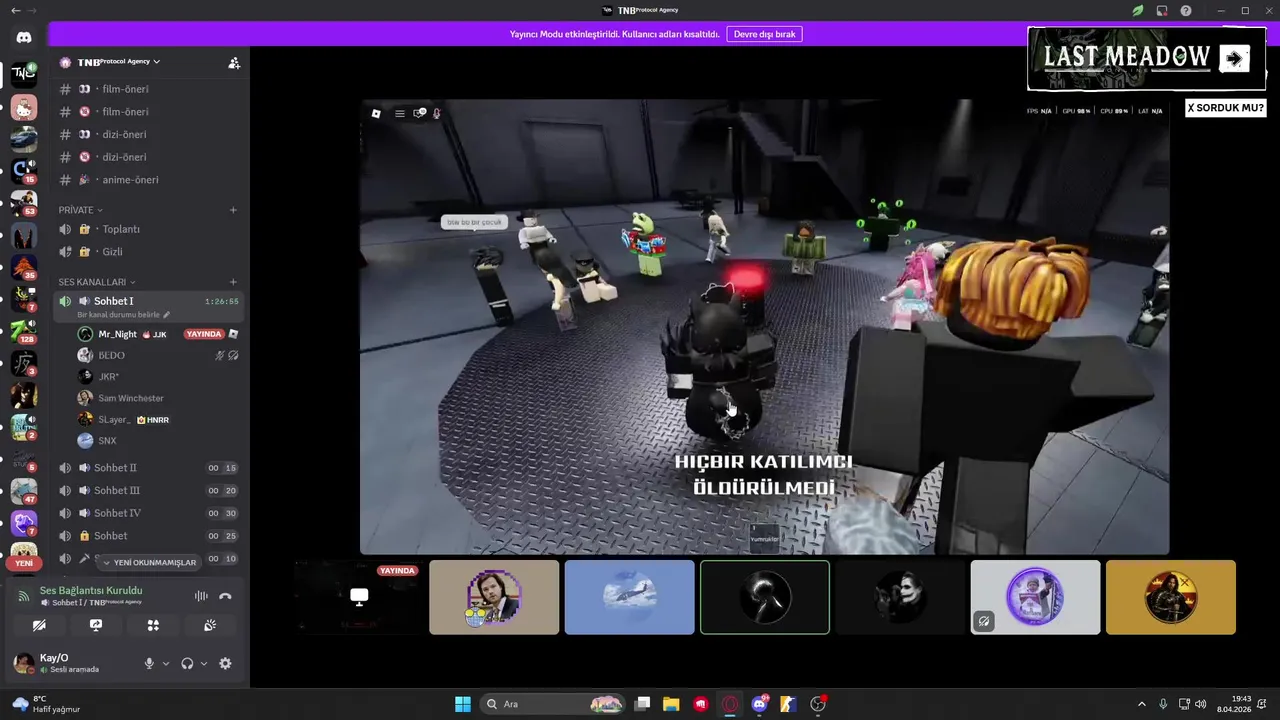Select SNX in voice member list
The height and width of the screenshot is (720, 1280).
158,441
